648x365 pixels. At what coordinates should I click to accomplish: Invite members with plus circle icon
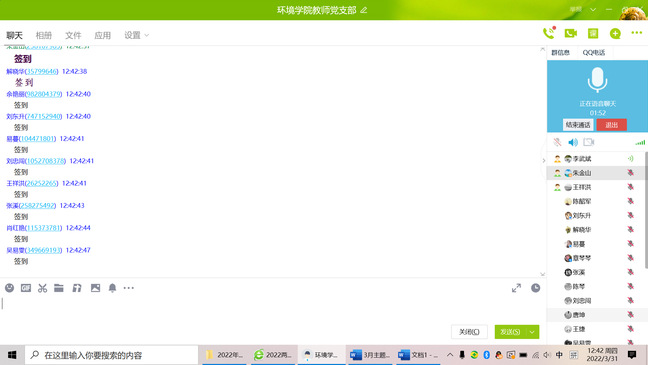[x=615, y=33]
